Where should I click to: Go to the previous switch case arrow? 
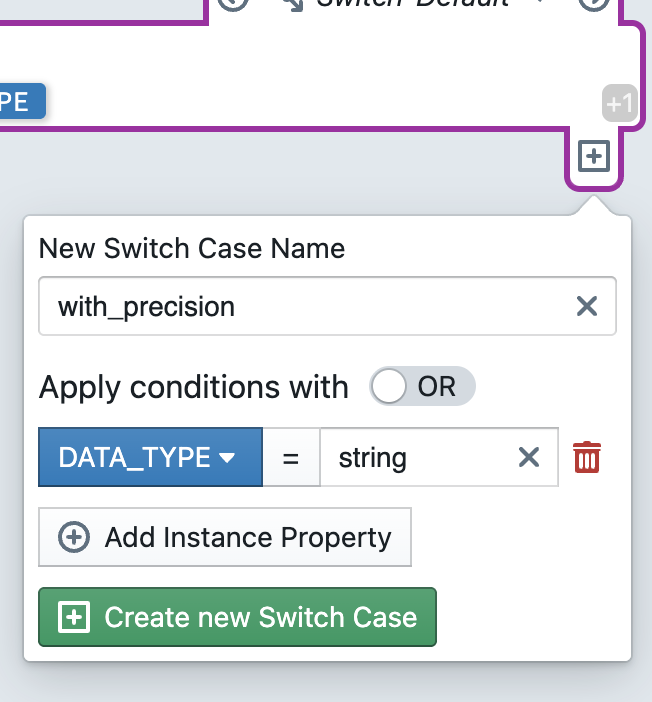(x=233, y=3)
